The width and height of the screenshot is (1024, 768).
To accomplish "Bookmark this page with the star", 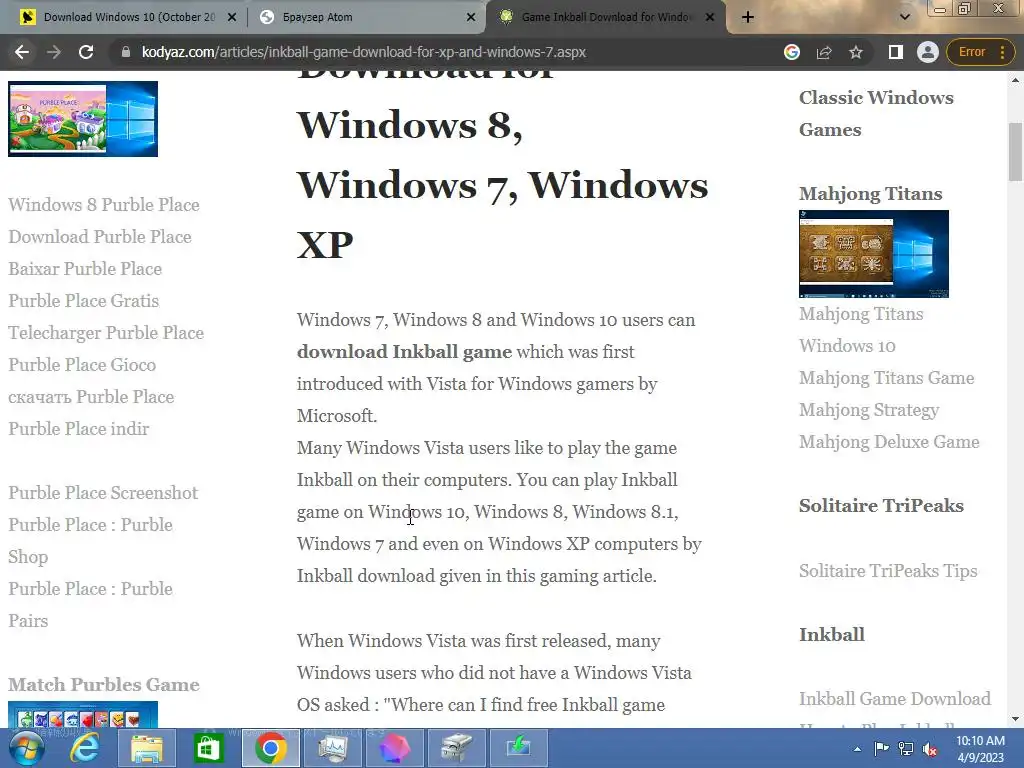I will tap(856, 52).
